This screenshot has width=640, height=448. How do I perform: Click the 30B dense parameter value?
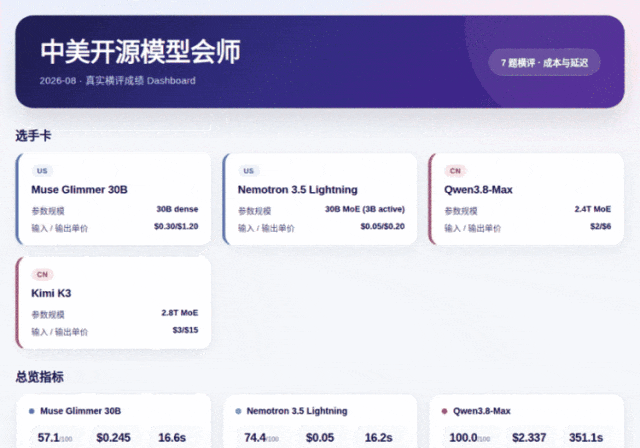[x=177, y=209]
